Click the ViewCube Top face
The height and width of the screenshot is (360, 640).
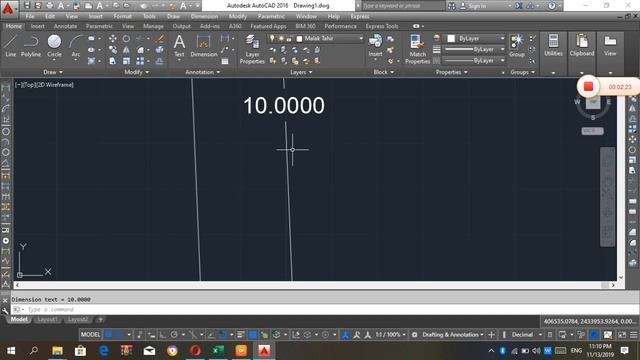coord(593,102)
